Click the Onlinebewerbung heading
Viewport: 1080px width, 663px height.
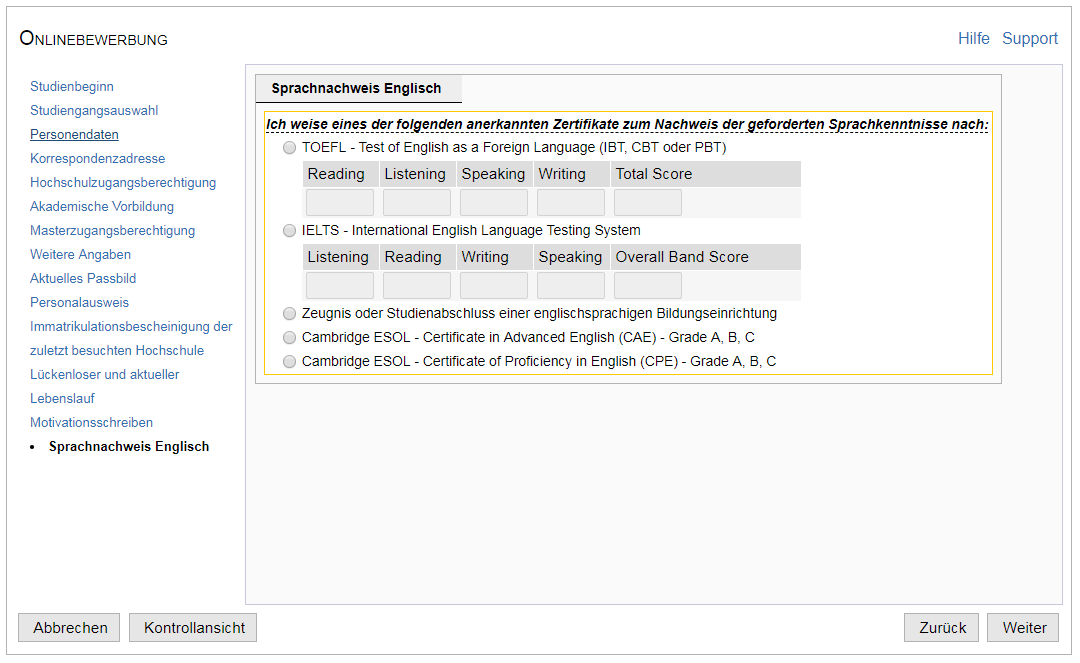pyautogui.click(x=94, y=39)
